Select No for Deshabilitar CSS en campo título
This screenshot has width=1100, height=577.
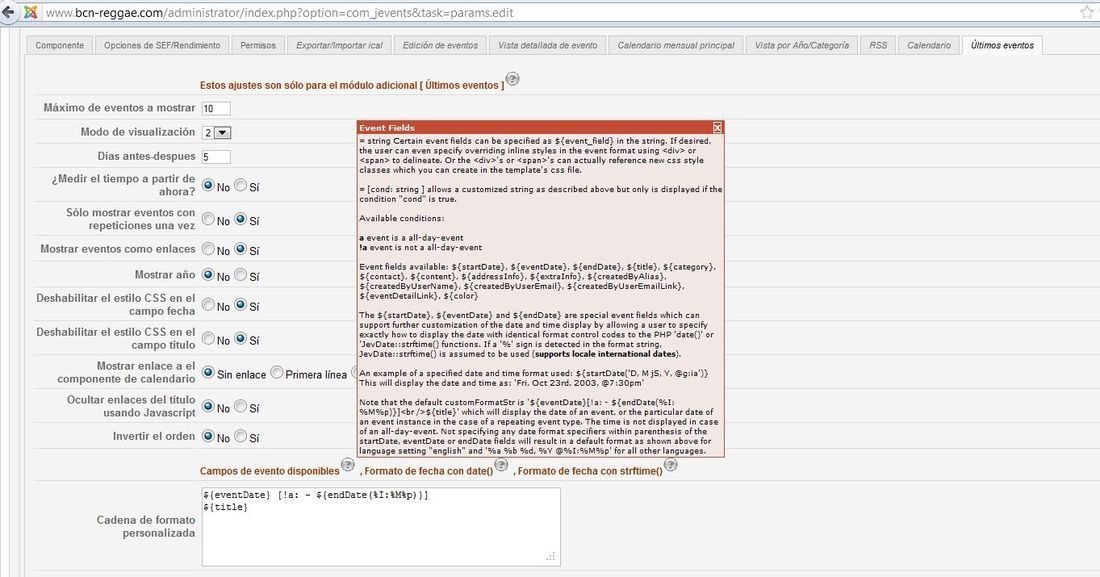pos(208,338)
